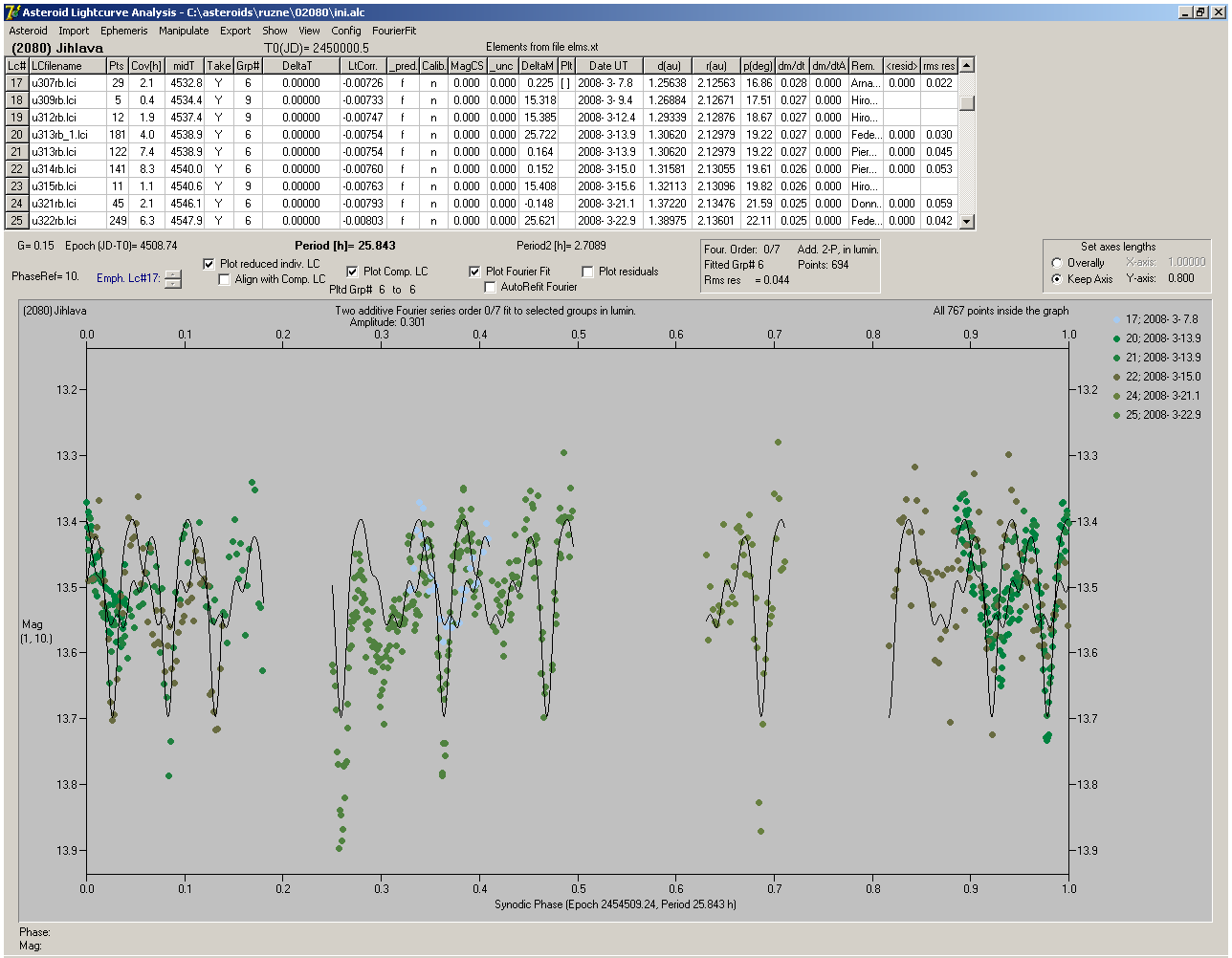Click legend entry 24; 2008- 3-21.1
The width and height of the screenshot is (1232, 958).
point(1156,396)
